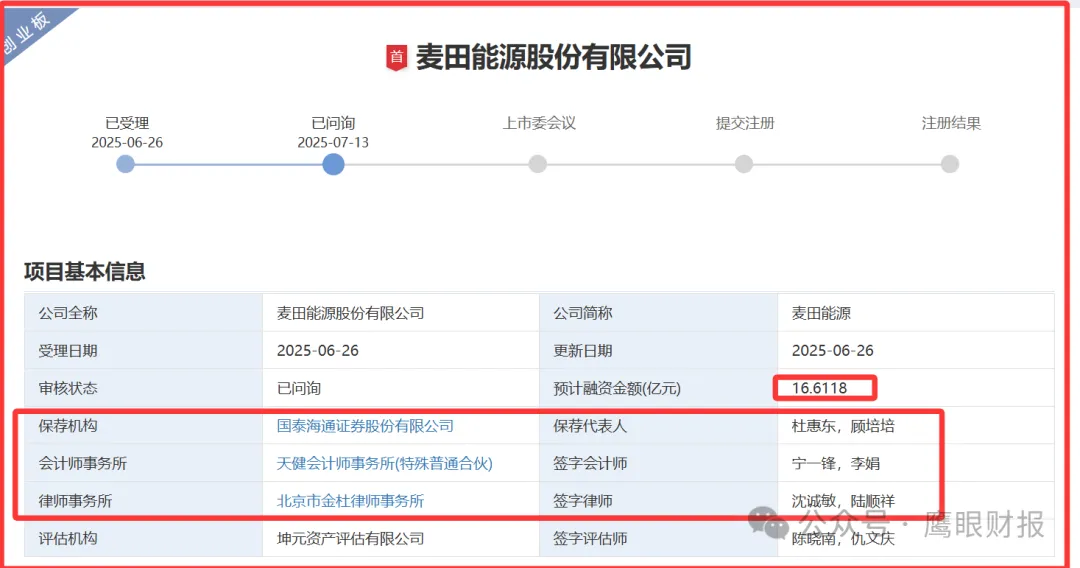This screenshot has height=568, width=1080.
Task: Click the 评估机构 label cell
Action: tap(143, 538)
